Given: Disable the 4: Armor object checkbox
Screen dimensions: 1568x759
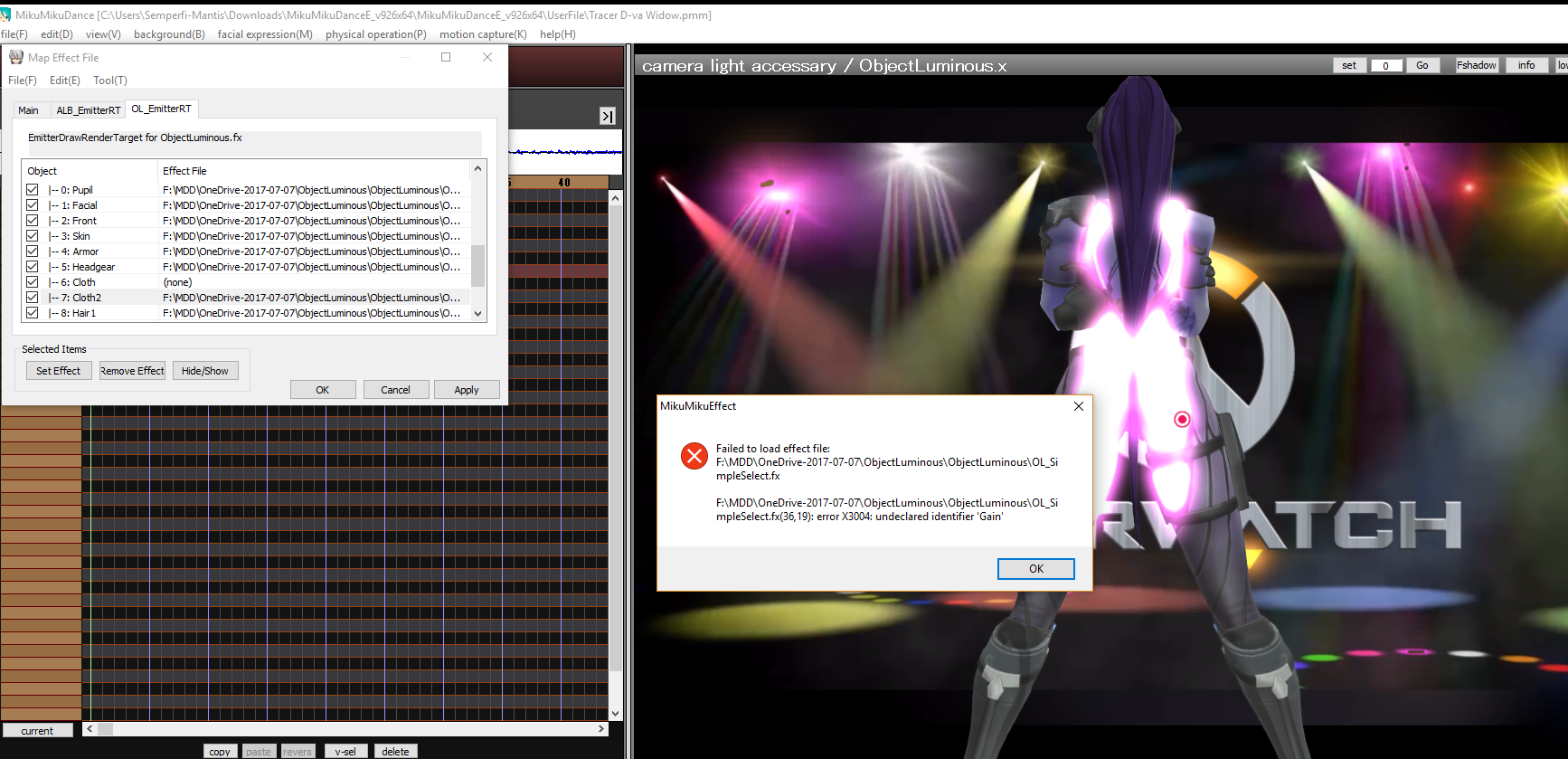Looking at the screenshot, I should point(33,251).
